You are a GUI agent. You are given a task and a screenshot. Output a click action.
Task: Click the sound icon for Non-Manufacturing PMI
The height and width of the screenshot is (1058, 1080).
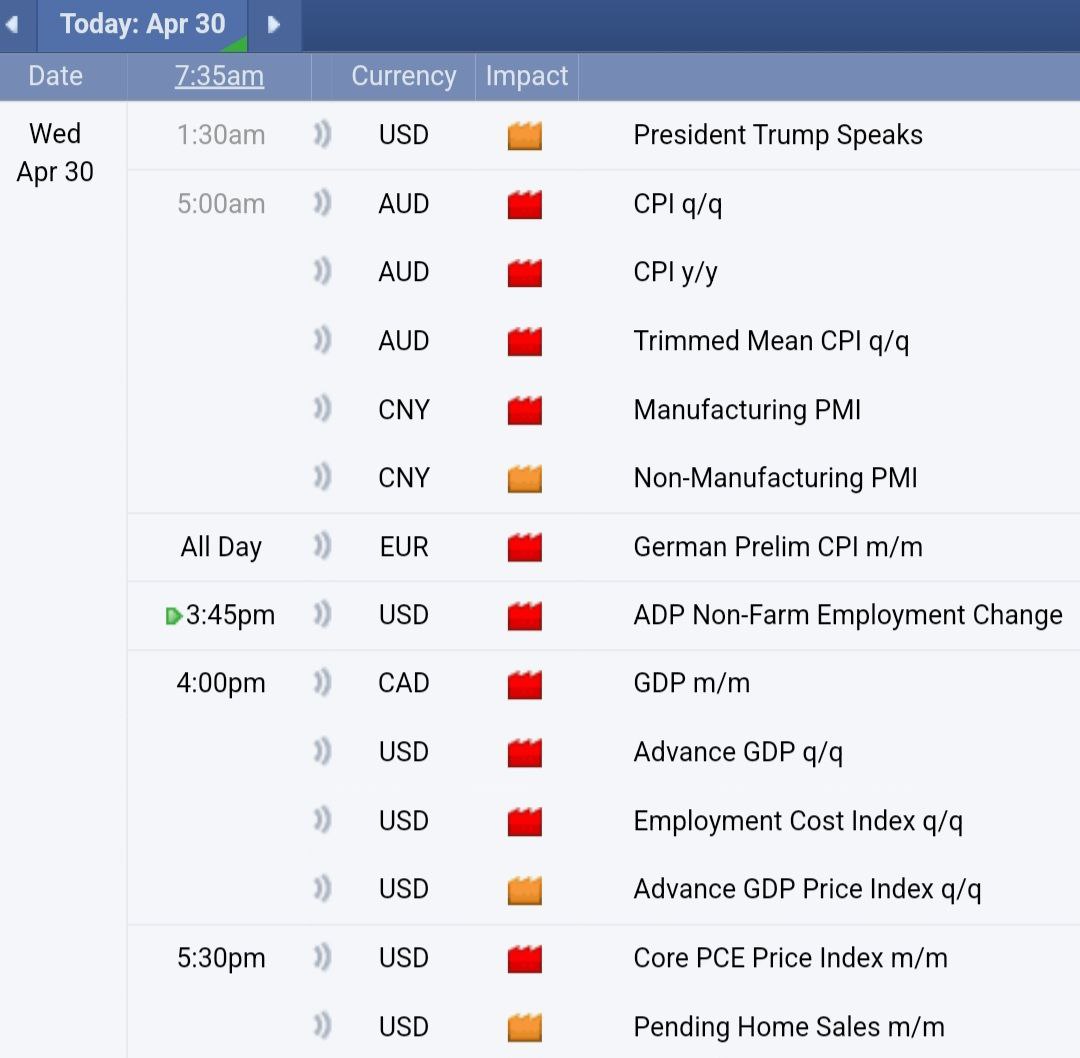click(x=322, y=477)
